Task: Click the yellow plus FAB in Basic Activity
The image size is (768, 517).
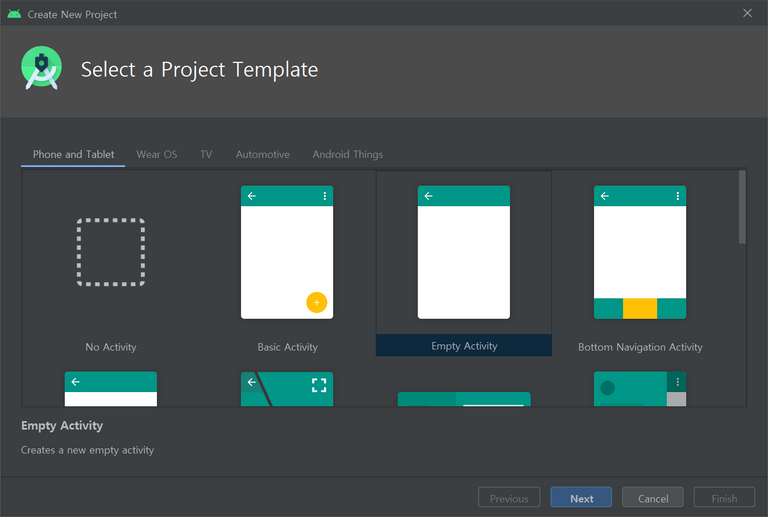Action: point(317,303)
